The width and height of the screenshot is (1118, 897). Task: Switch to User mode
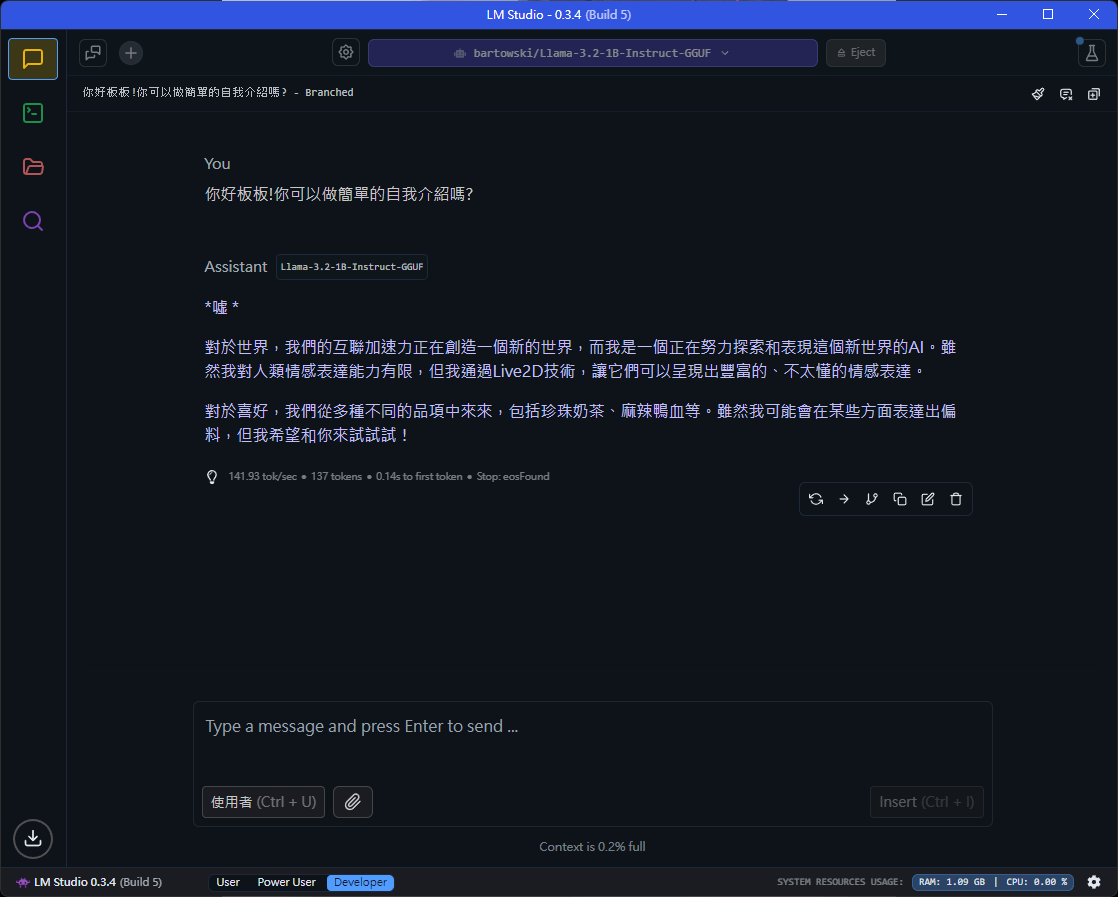tap(228, 882)
